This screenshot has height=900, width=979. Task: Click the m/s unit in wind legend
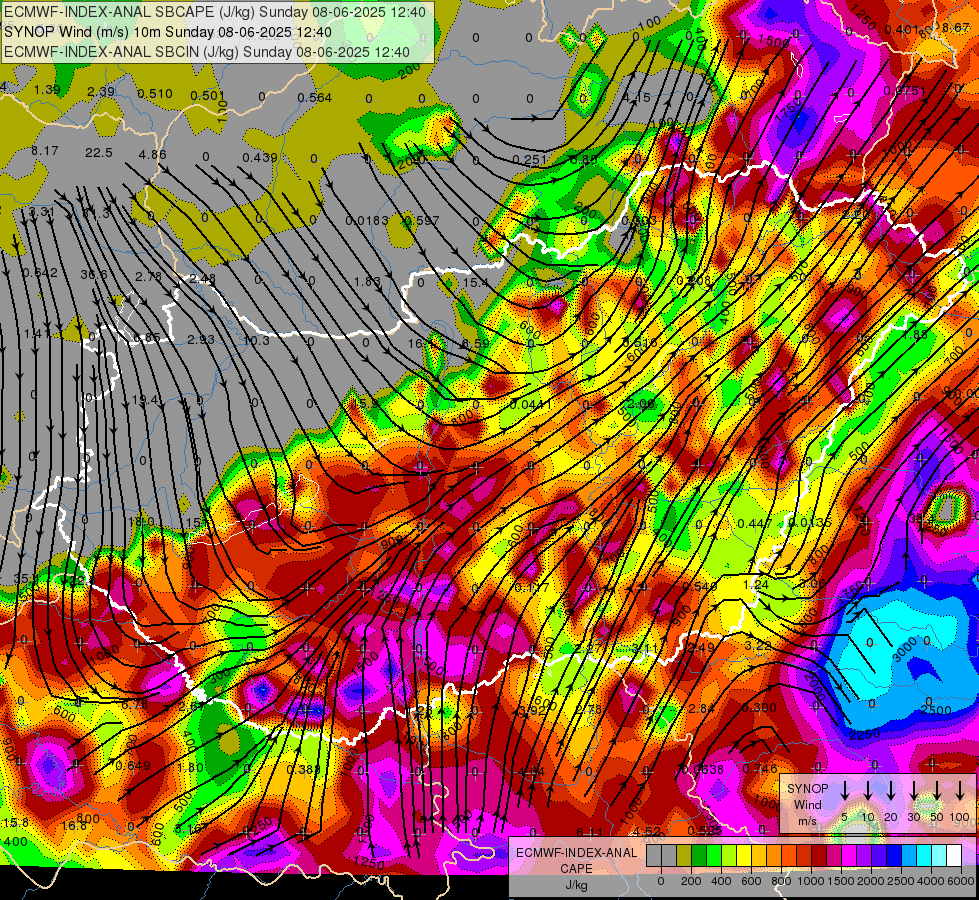(x=807, y=821)
